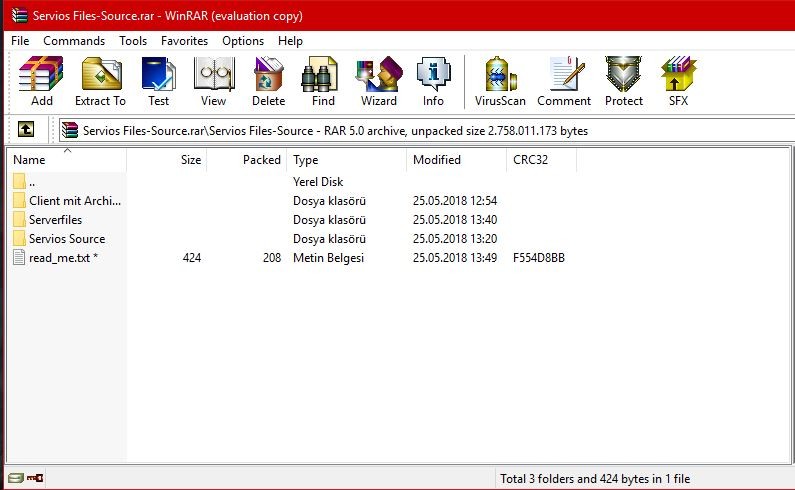Screen dimensions: 795x490
Task: Click the read_me.txt file icon
Action: pos(19,258)
